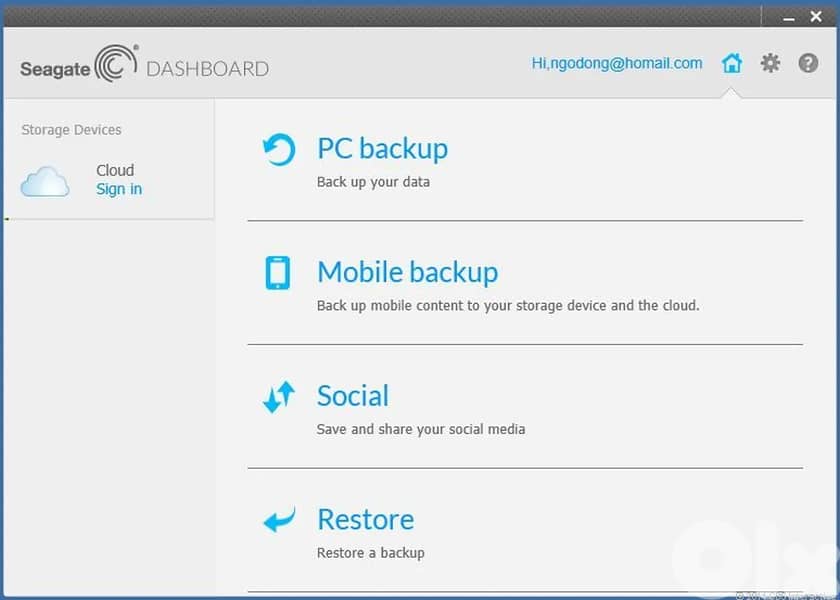Viewport: 840px width, 600px height.
Task: Click the Cloud device label
Action: click(x=115, y=170)
